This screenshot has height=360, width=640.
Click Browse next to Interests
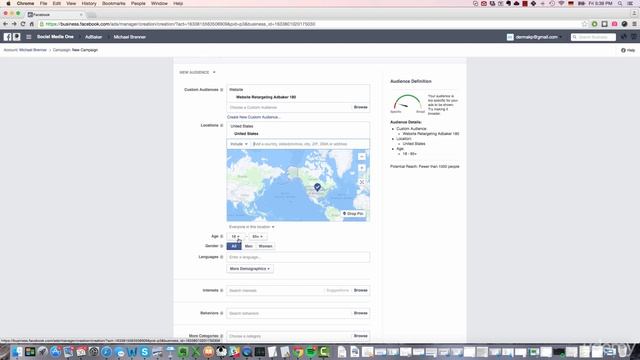(x=360, y=291)
